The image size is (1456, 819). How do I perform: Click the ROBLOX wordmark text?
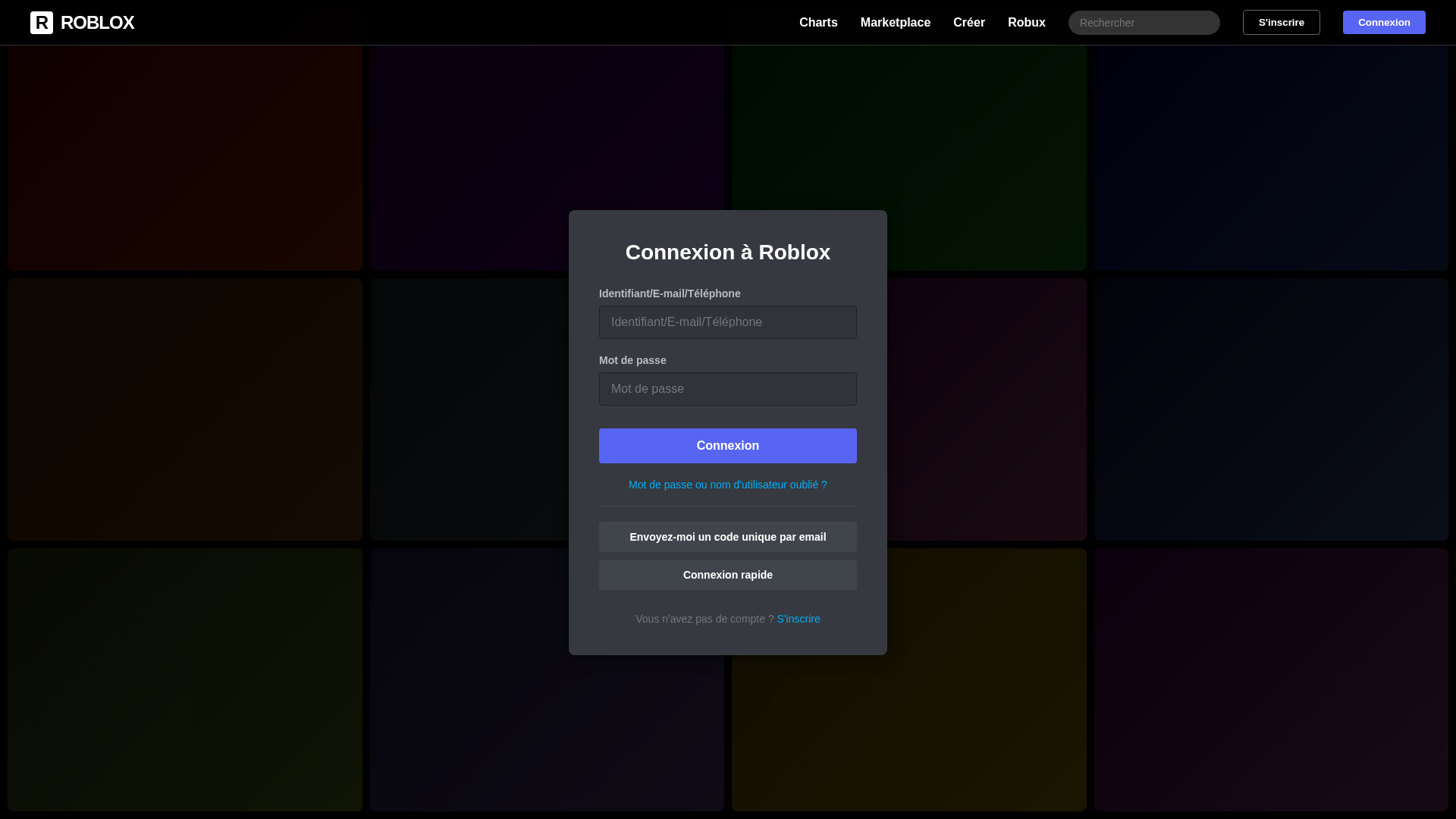point(97,23)
